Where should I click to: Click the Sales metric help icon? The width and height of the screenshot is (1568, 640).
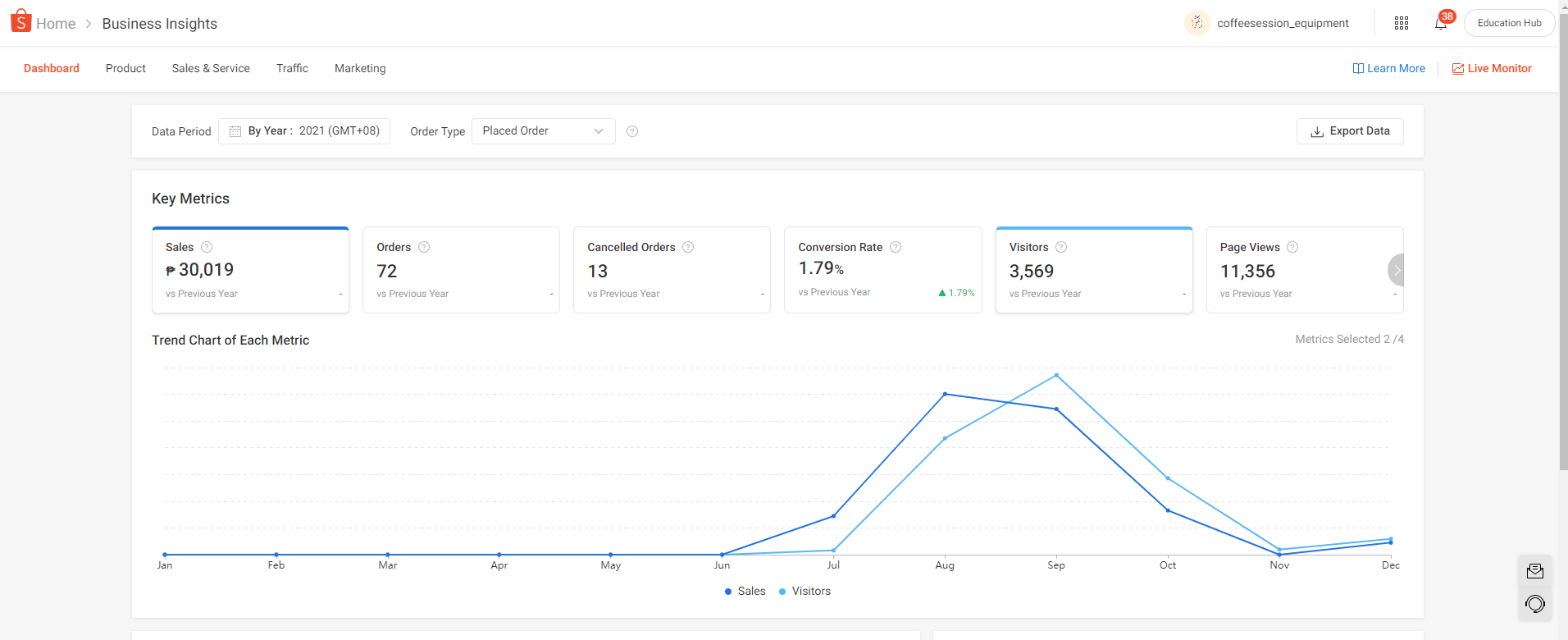coord(207,247)
